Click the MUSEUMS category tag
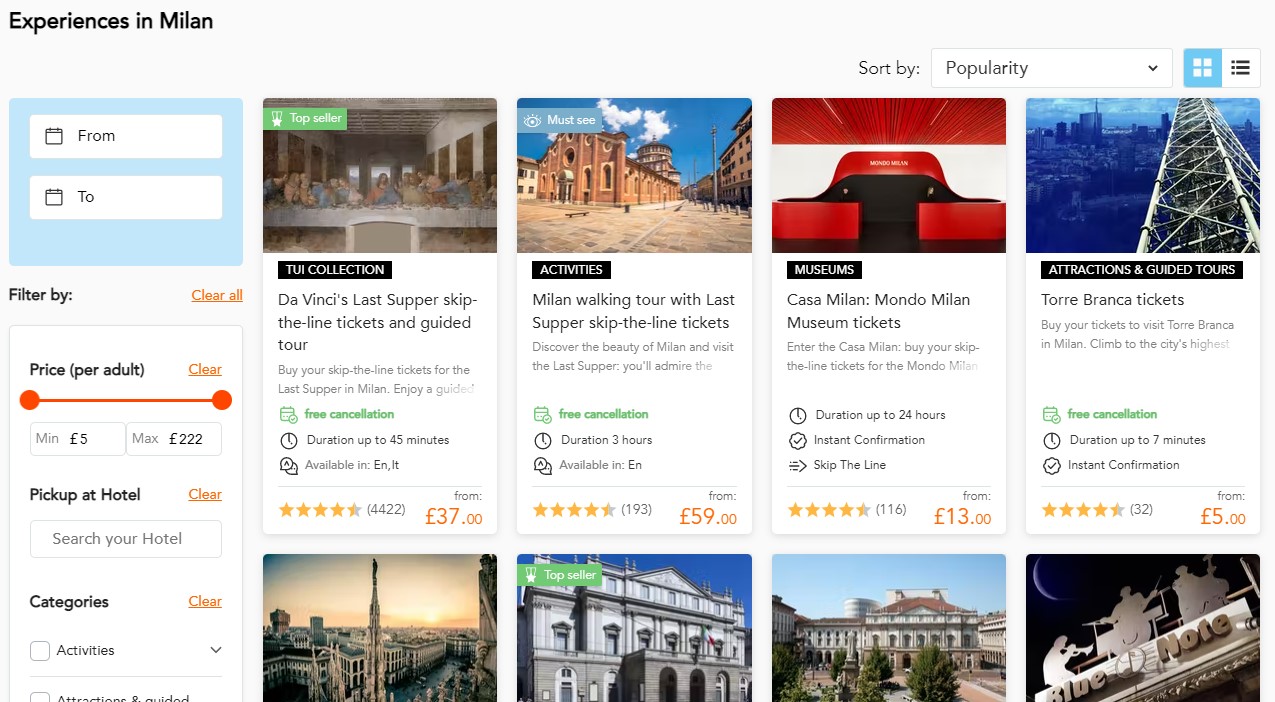This screenshot has height=702, width=1275. (824, 270)
